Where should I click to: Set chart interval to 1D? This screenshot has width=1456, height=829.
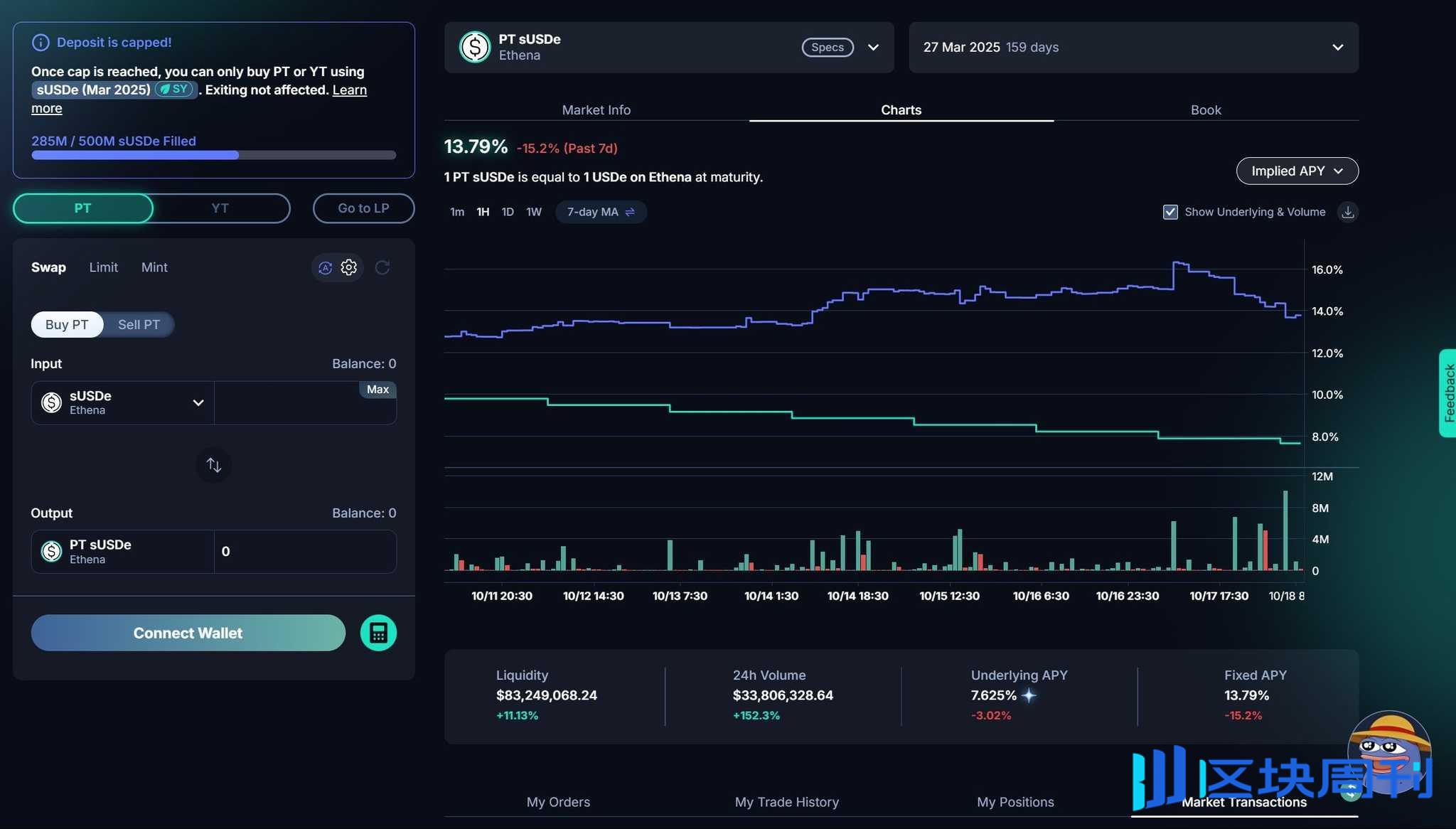[508, 212]
